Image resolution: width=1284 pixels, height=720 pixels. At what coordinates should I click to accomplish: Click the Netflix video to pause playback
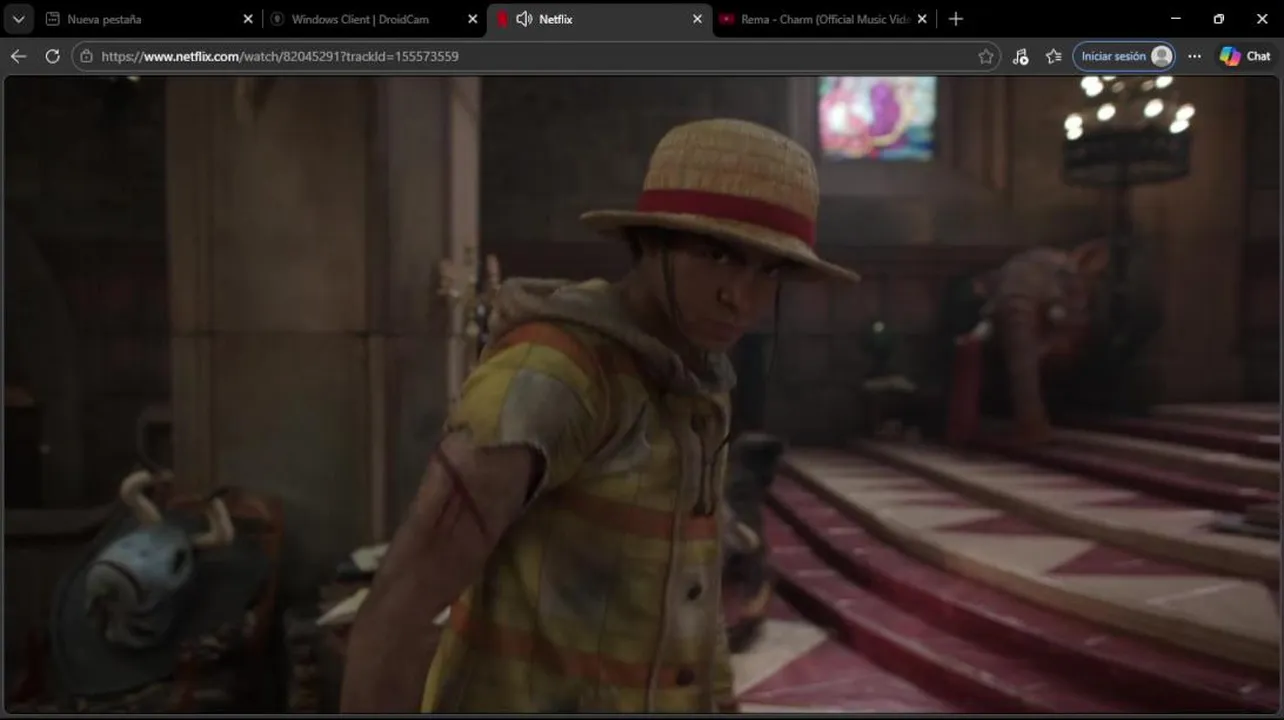642,395
